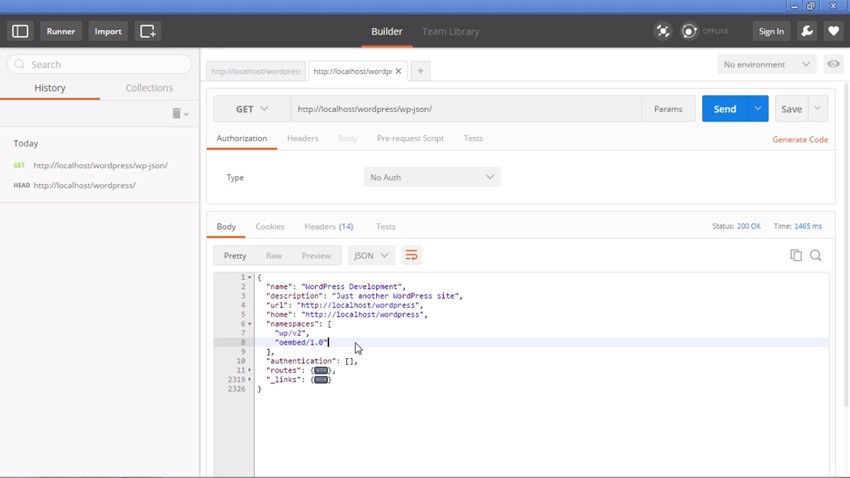Expand the _links object on line 2319
Viewport: 850px width, 478px height.
[x=249, y=379]
